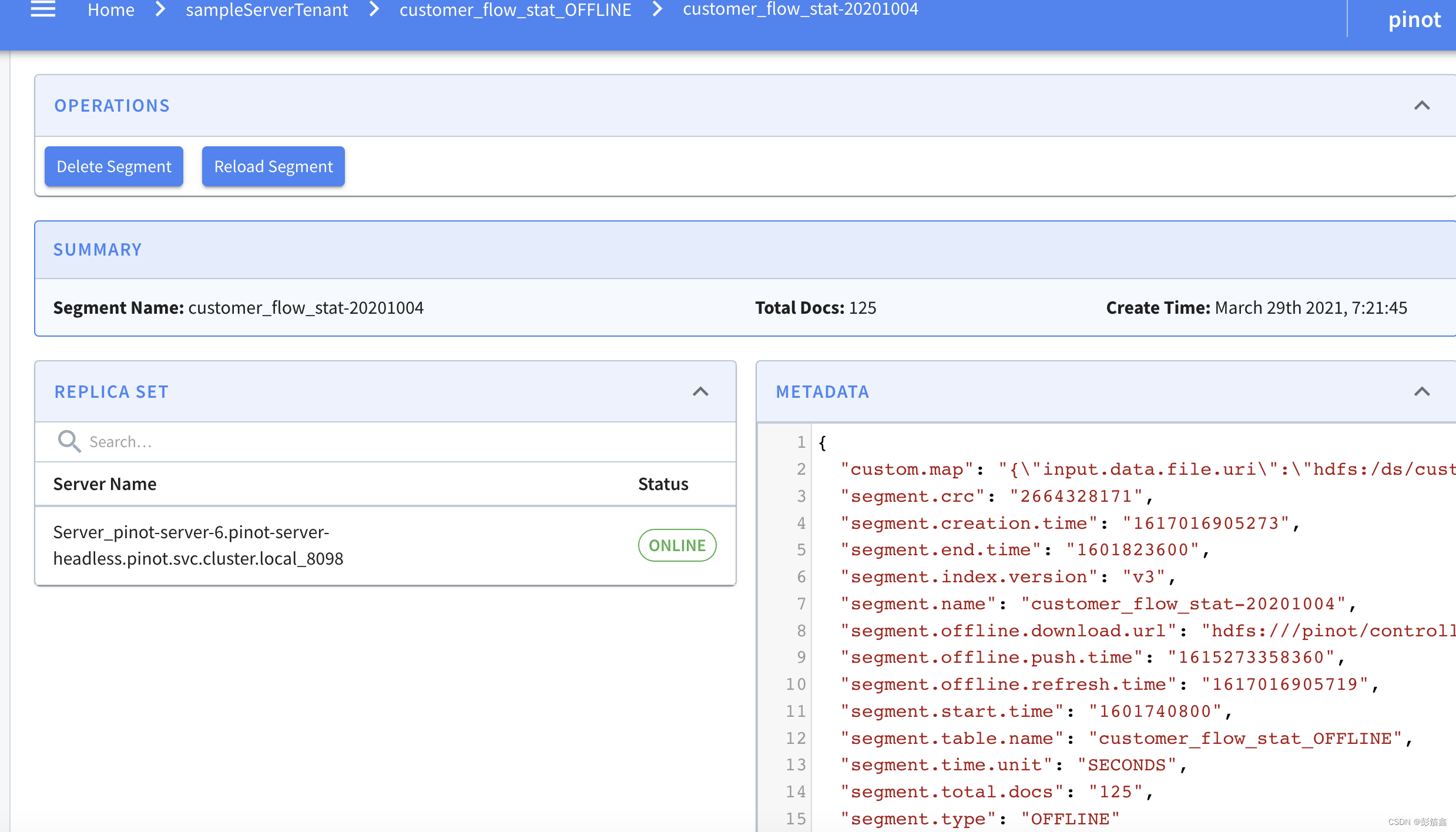Click the pinot logo in the header

1414,20
